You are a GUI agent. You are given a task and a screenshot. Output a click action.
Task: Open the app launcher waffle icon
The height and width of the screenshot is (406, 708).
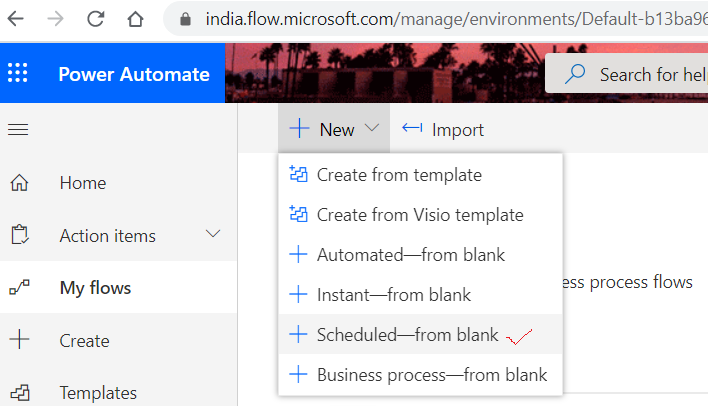pyautogui.click(x=18, y=75)
